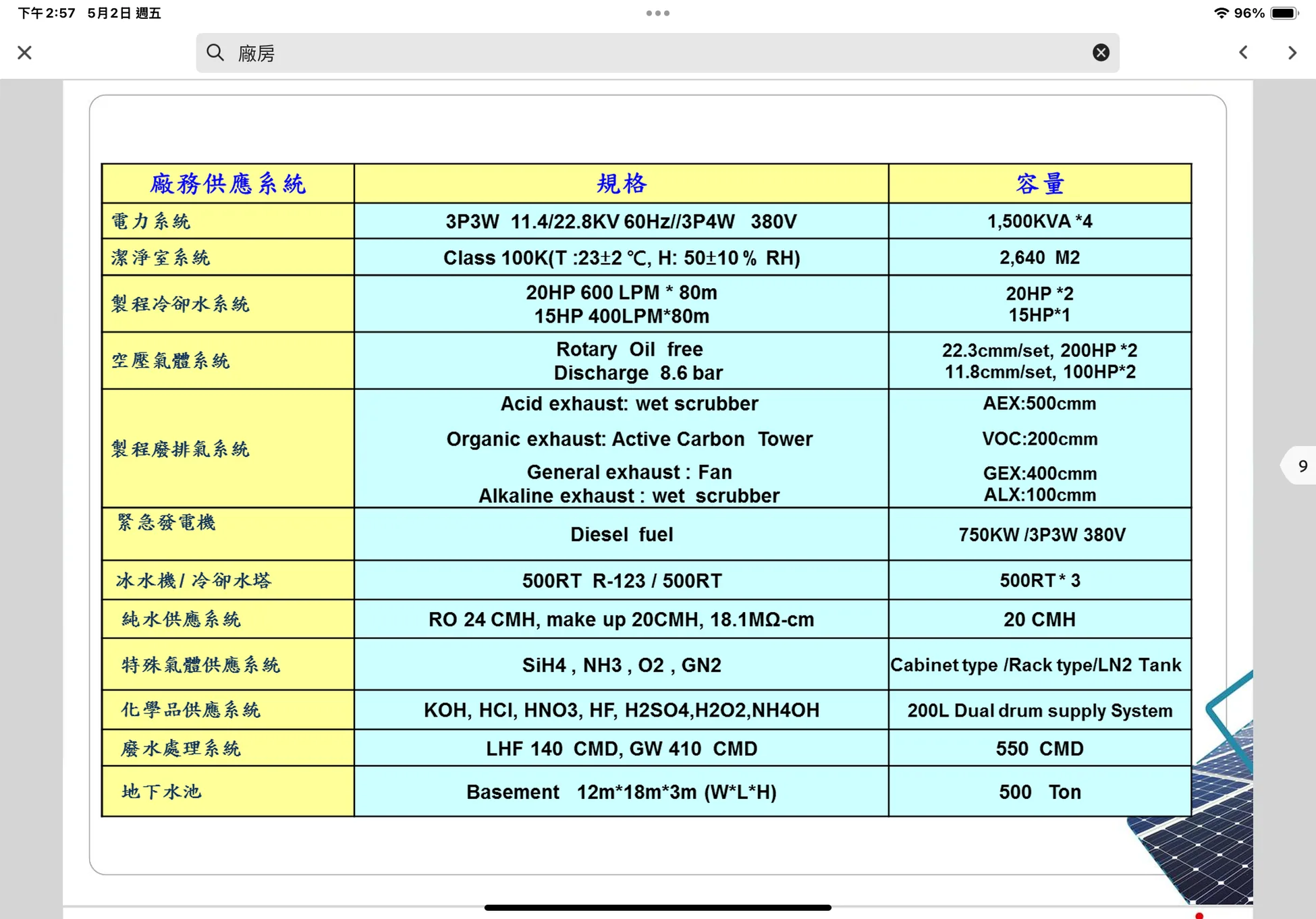Tap the Wi-Fi status icon
The image size is (1316, 919).
point(1221,13)
